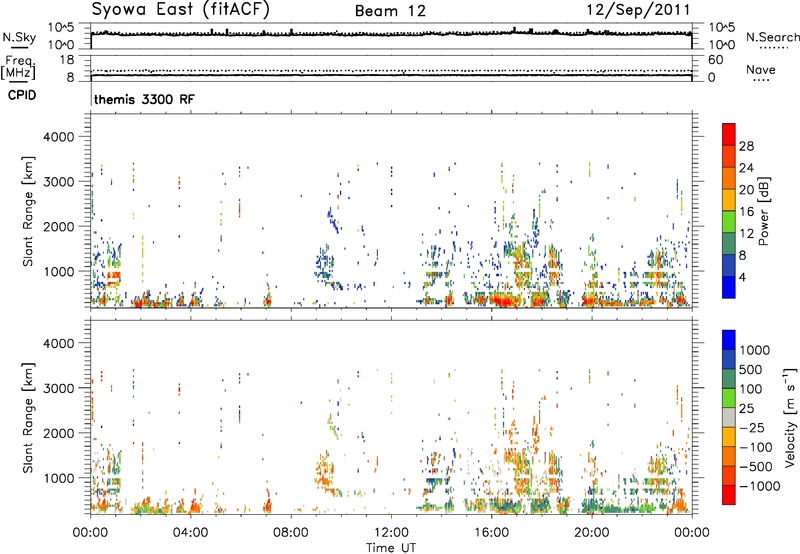Image resolution: width=800 pixels, height=554 pixels.
Task: Select the 'N.Sky' legend label
Action: pyautogui.click(x=19, y=38)
